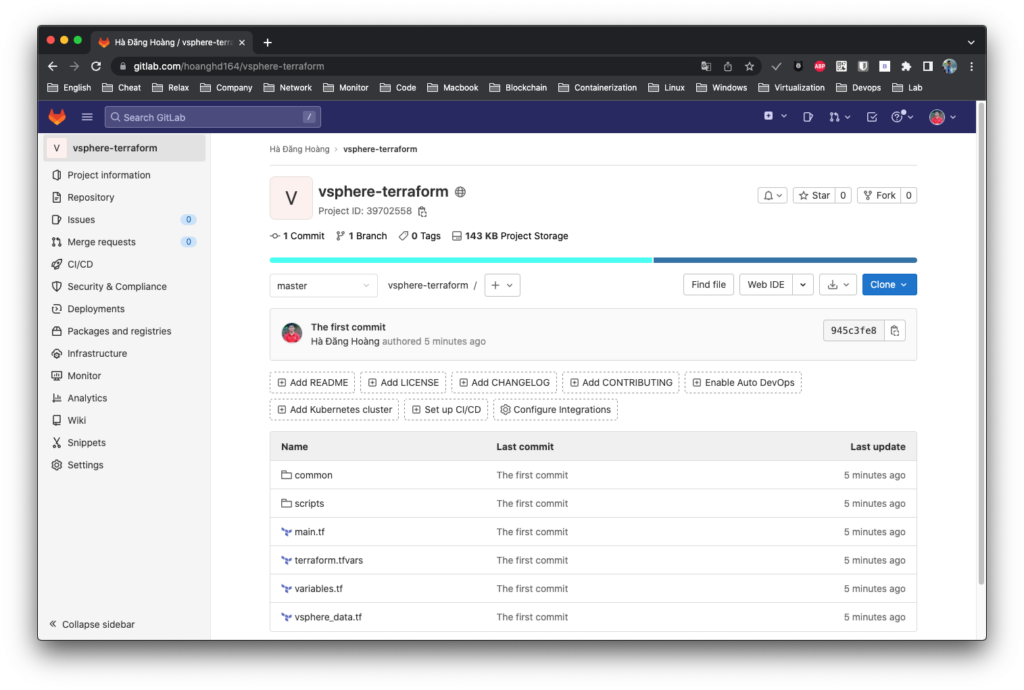Click Set up CI/CD button
Image resolution: width=1024 pixels, height=690 pixels.
click(446, 409)
